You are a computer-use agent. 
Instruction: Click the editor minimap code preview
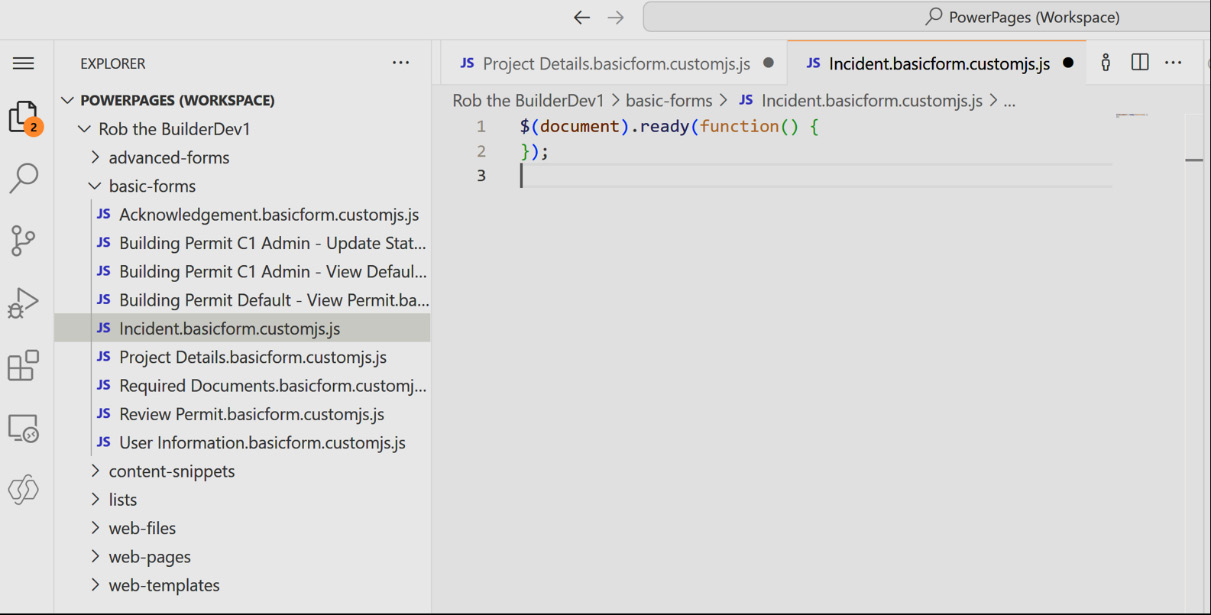click(x=1132, y=116)
